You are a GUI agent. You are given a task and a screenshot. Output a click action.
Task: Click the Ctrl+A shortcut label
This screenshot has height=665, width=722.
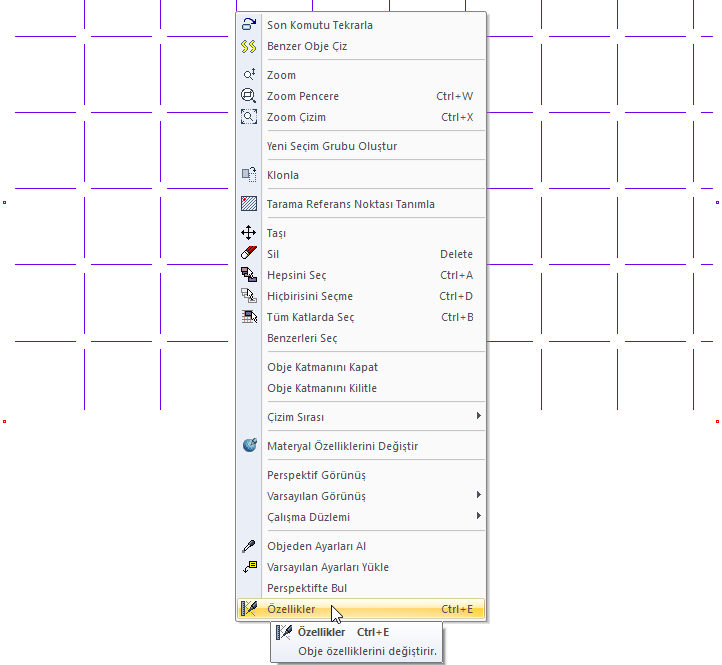pos(456,275)
